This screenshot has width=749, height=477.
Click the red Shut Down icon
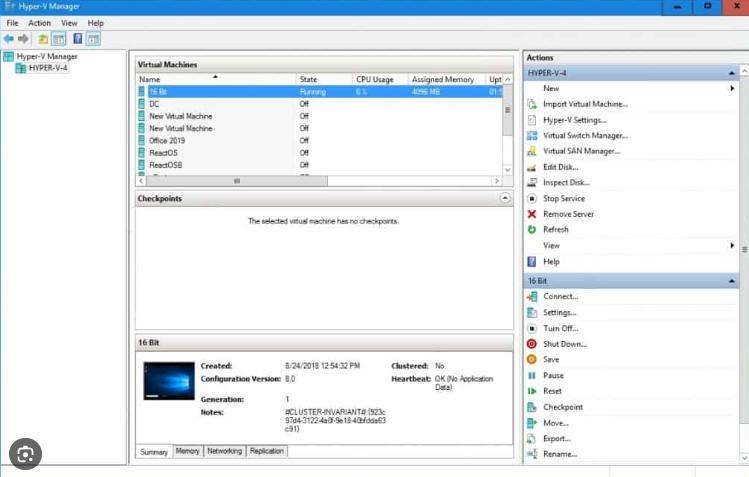pyautogui.click(x=532, y=344)
